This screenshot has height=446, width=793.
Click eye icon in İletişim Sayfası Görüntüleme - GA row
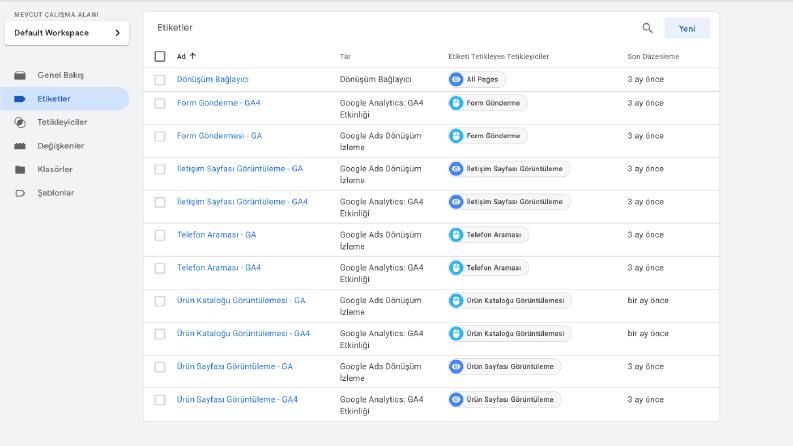click(456, 169)
